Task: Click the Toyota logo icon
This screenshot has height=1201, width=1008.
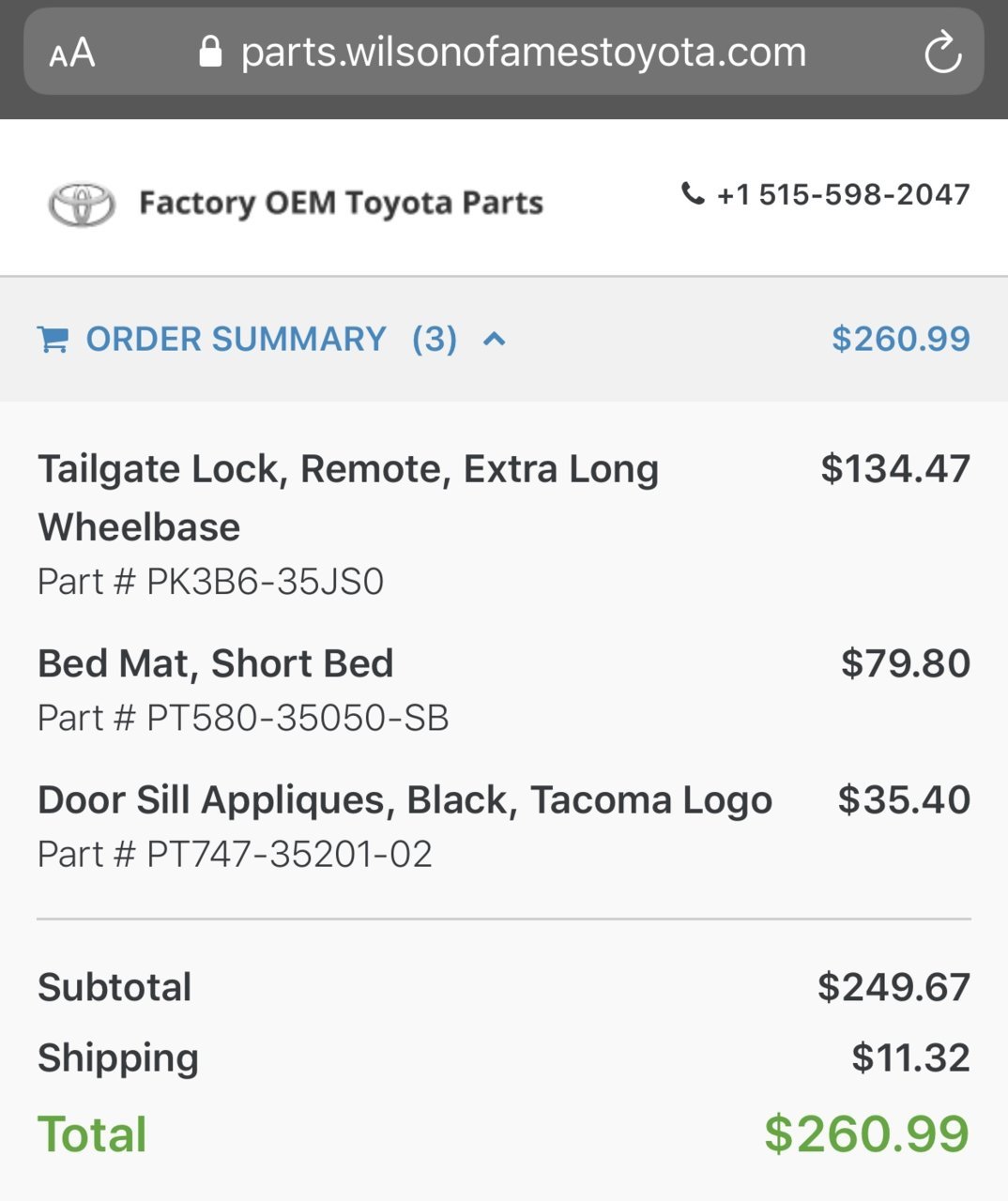Action: (x=82, y=204)
